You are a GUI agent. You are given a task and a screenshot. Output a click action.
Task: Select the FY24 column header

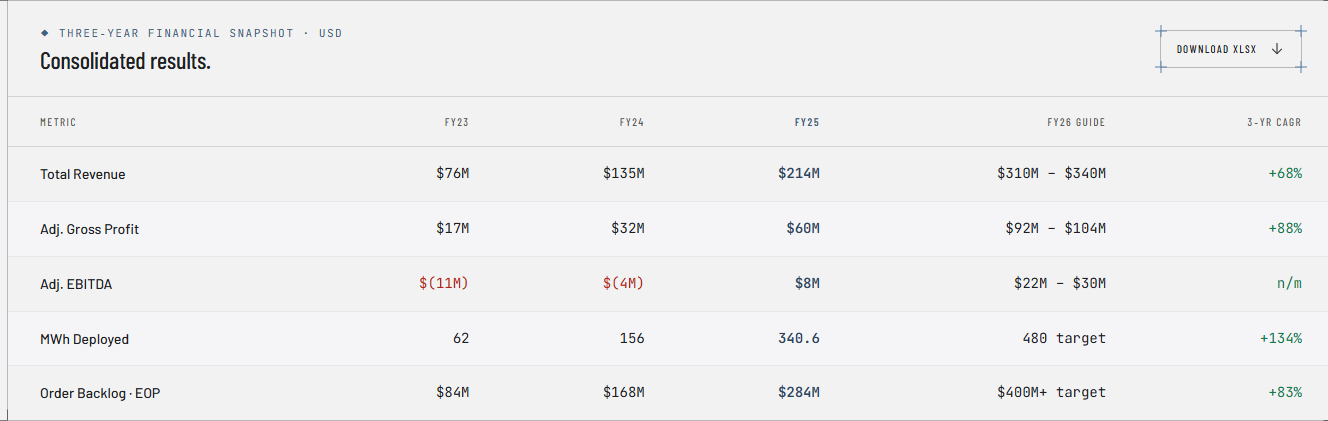point(632,122)
